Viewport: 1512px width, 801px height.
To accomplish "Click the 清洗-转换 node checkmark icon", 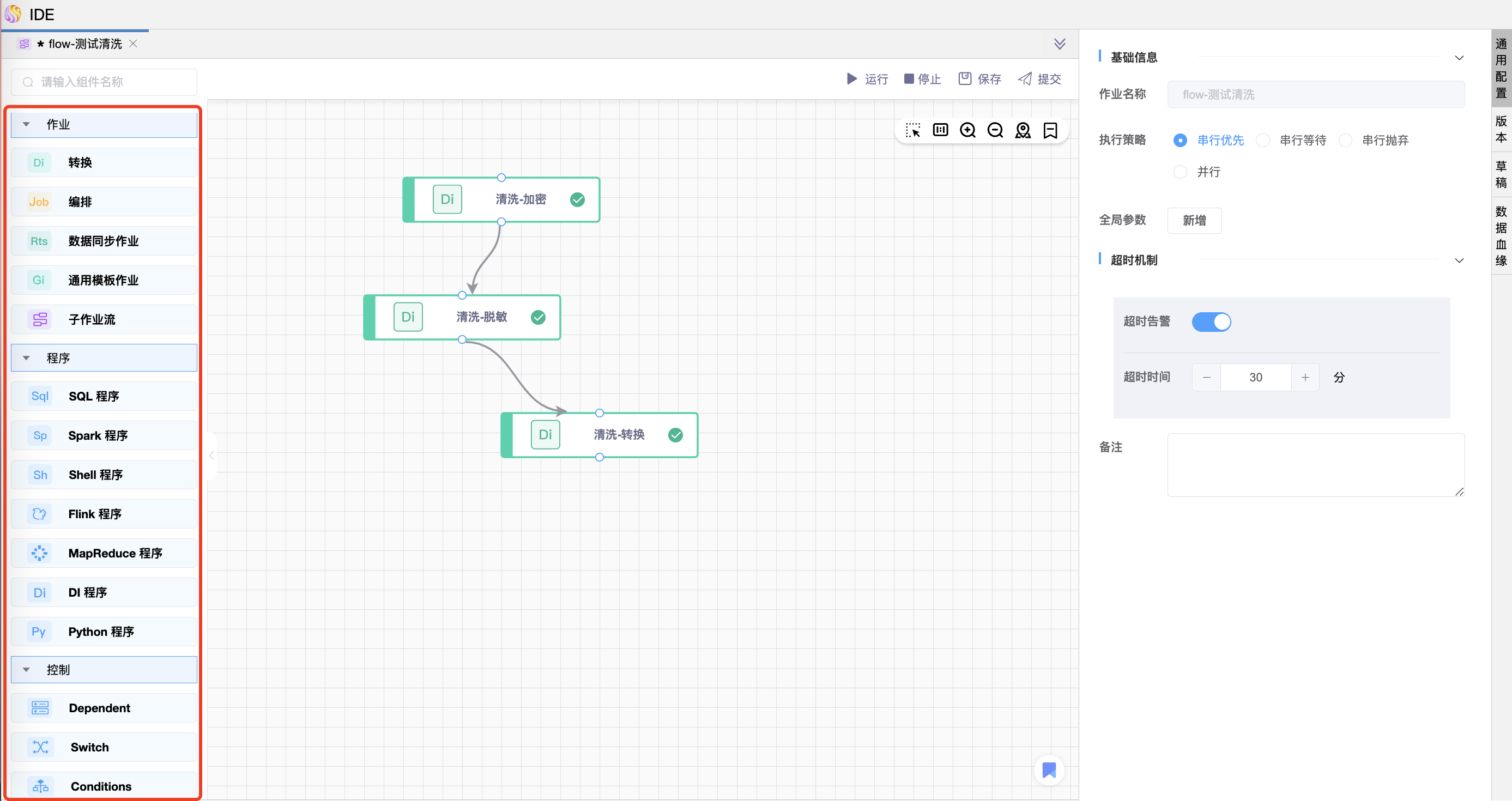I will tap(675, 434).
